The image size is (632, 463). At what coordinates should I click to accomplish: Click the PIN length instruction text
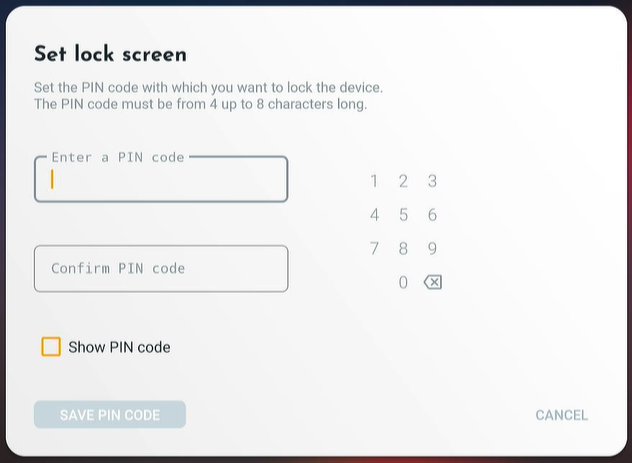click(x=200, y=104)
